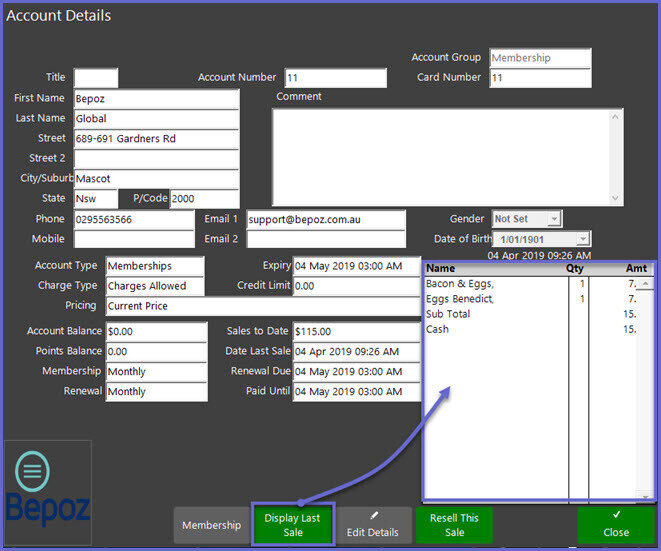Viewport: 661px width, 551px height.
Task: Click the Comment text area
Action: (x=447, y=156)
